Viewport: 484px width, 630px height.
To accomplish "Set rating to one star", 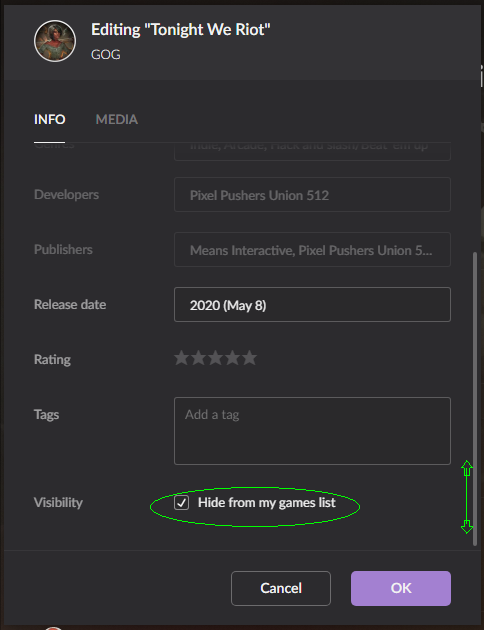I will click(x=182, y=358).
